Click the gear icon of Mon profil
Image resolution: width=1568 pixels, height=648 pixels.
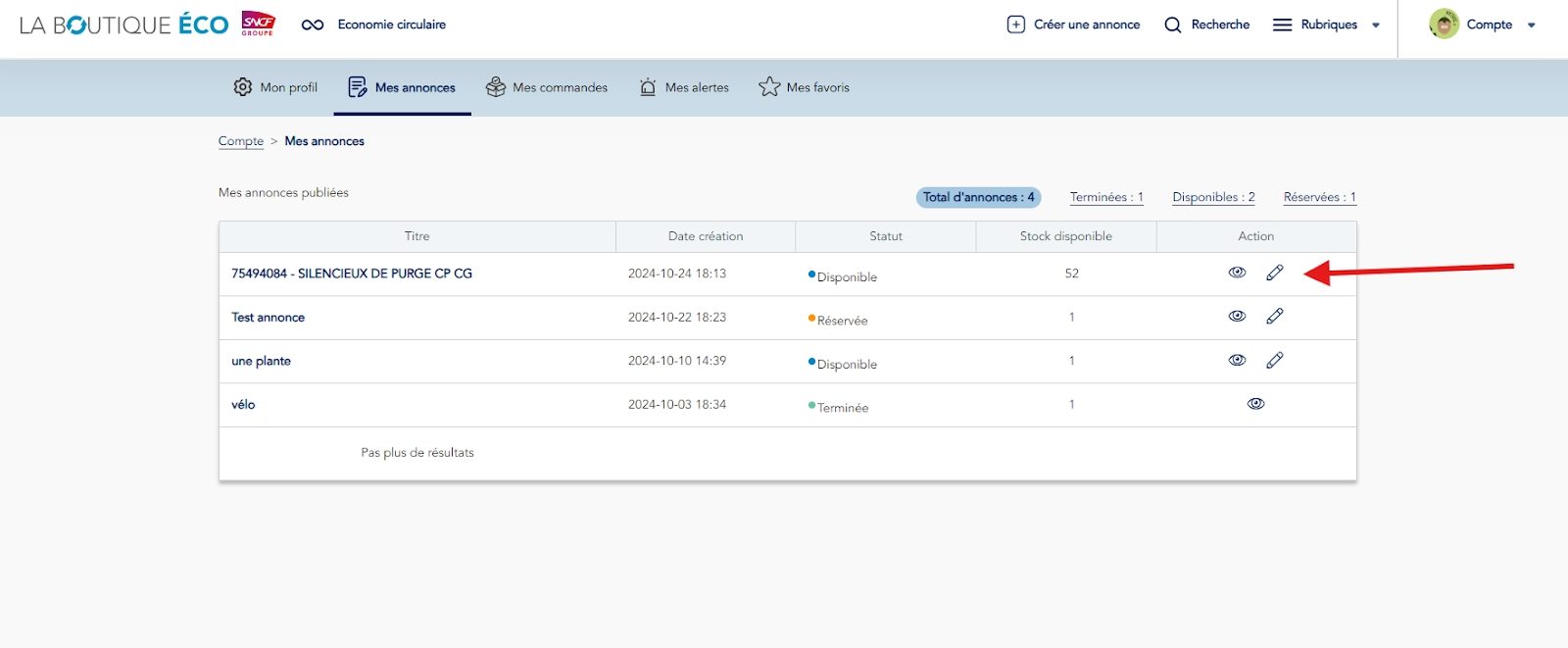click(x=242, y=86)
